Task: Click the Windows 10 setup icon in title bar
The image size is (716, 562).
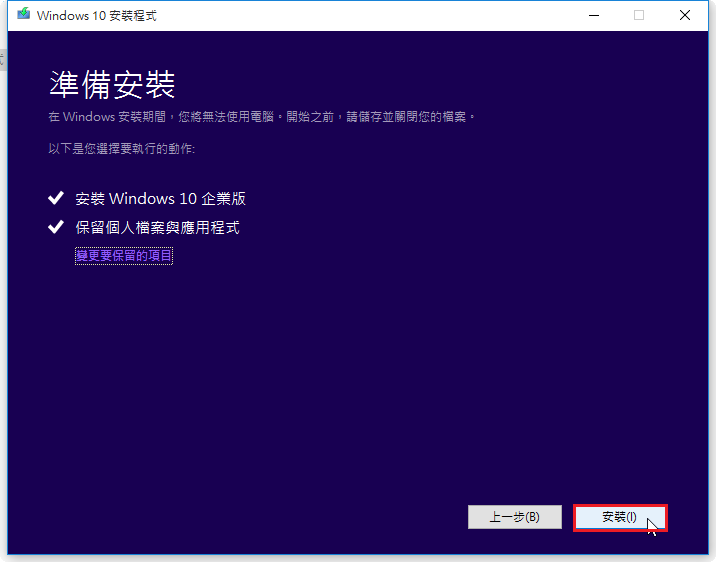Action: click(23, 15)
